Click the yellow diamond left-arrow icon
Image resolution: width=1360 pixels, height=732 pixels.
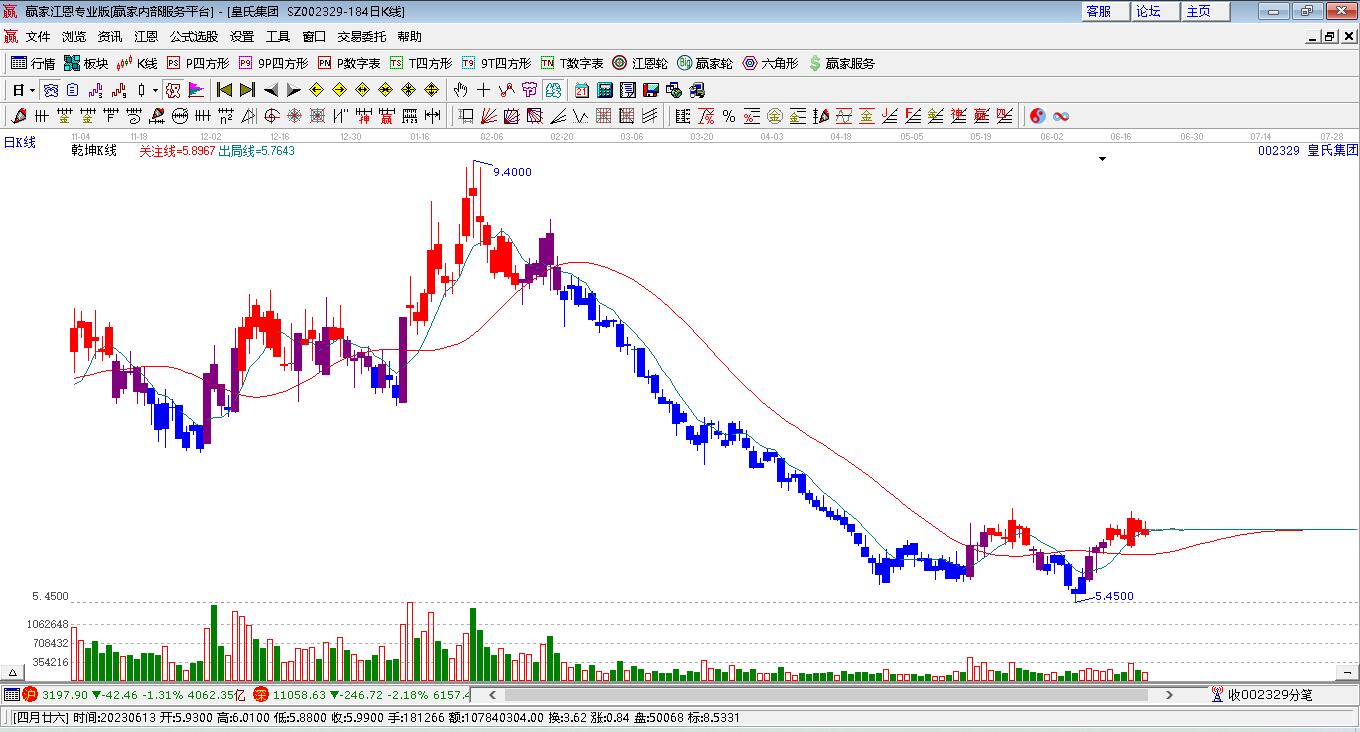[x=316, y=90]
